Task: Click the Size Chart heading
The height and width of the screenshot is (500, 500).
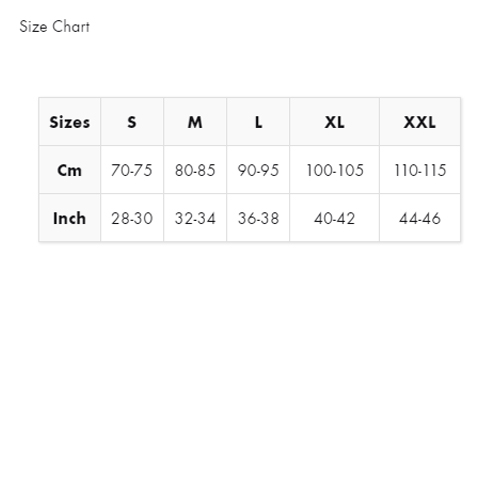Action: 54,27
